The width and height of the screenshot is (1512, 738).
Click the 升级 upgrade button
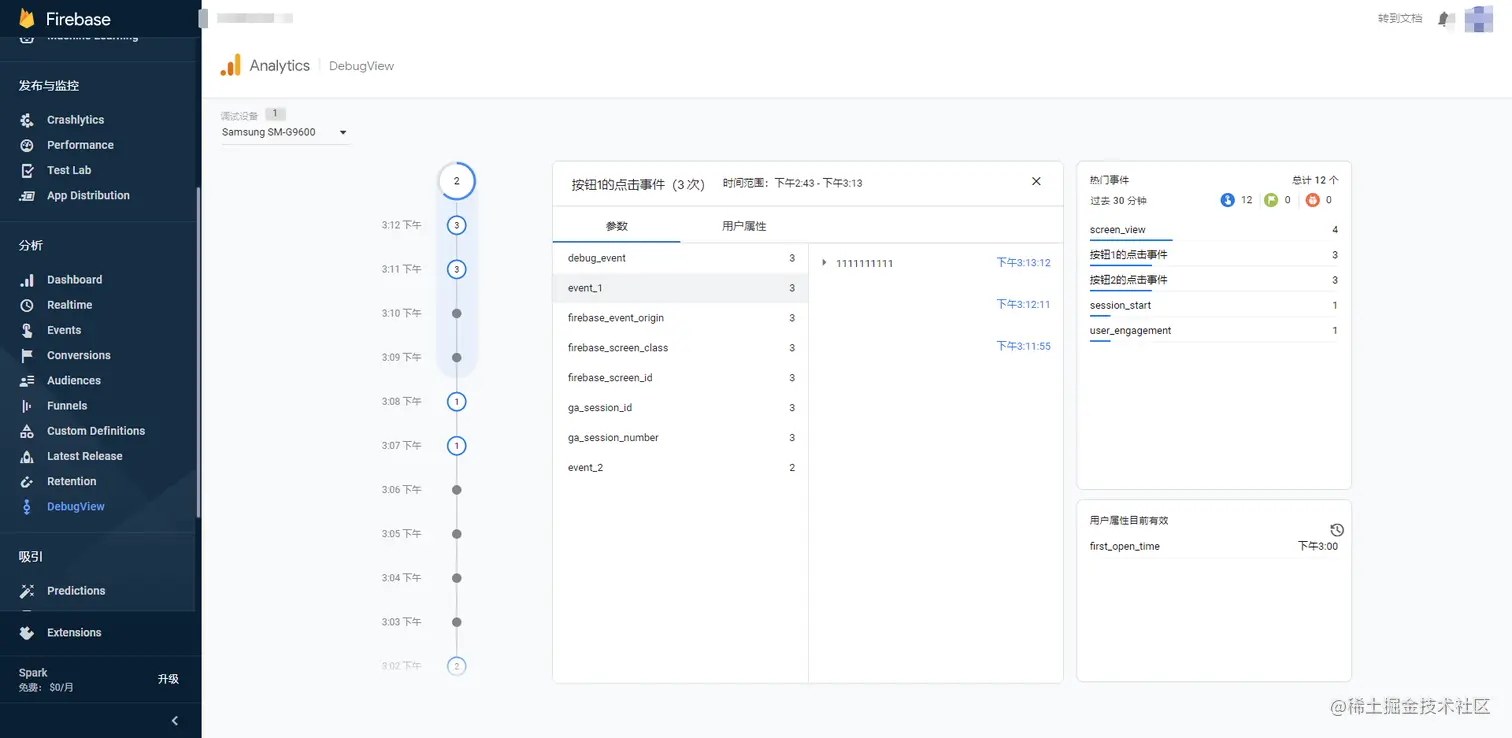pyautogui.click(x=168, y=678)
